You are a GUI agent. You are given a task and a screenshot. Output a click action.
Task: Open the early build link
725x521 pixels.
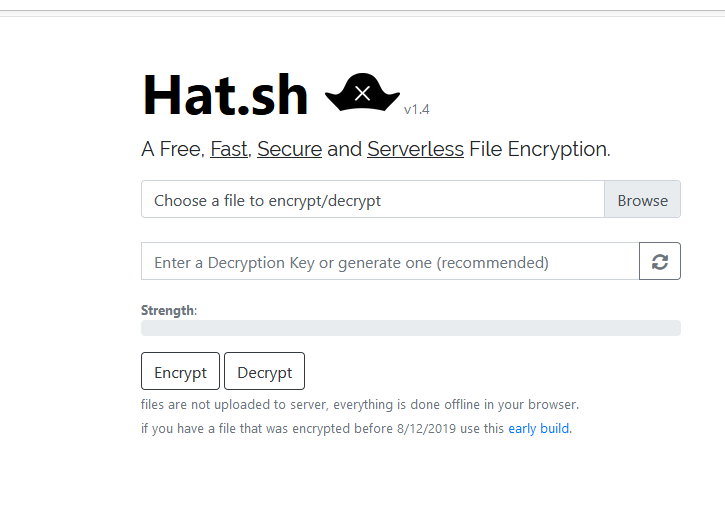[x=539, y=429]
